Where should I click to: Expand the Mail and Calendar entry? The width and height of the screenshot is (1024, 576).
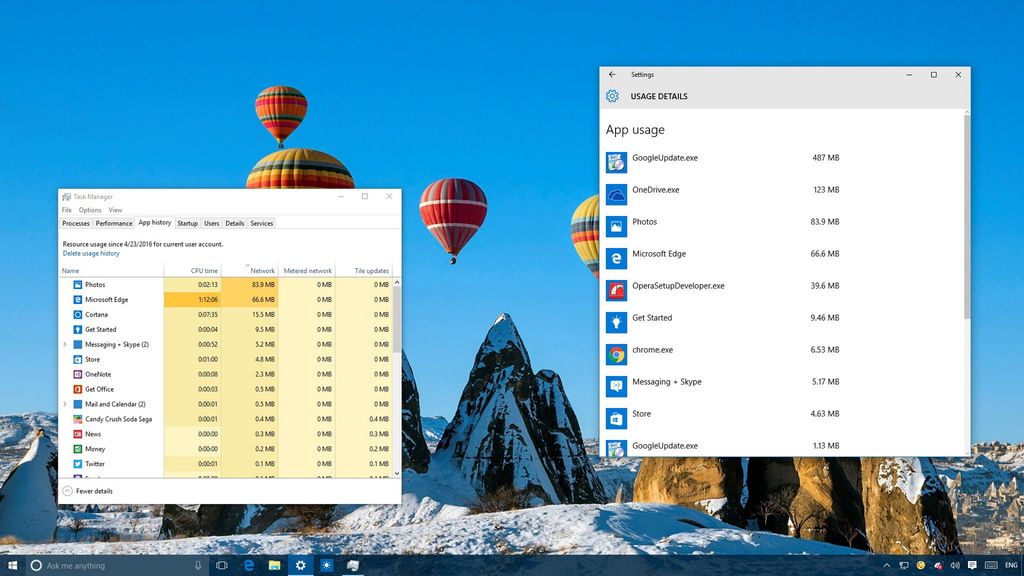click(x=64, y=404)
